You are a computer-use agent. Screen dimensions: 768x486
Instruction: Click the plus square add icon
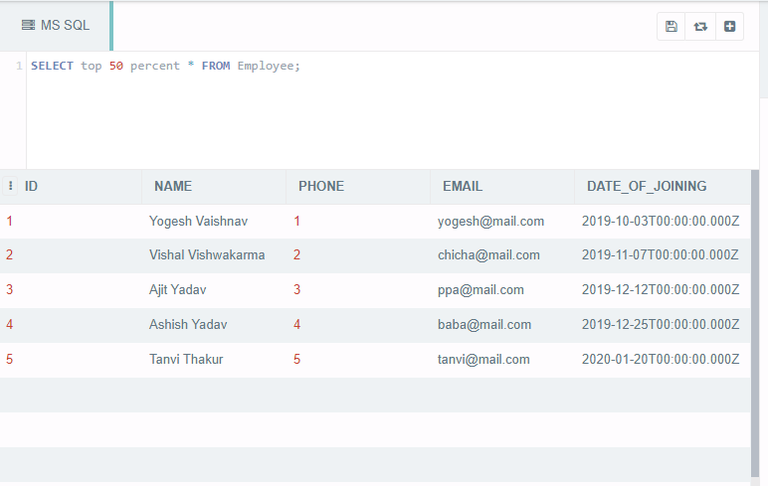(x=729, y=26)
